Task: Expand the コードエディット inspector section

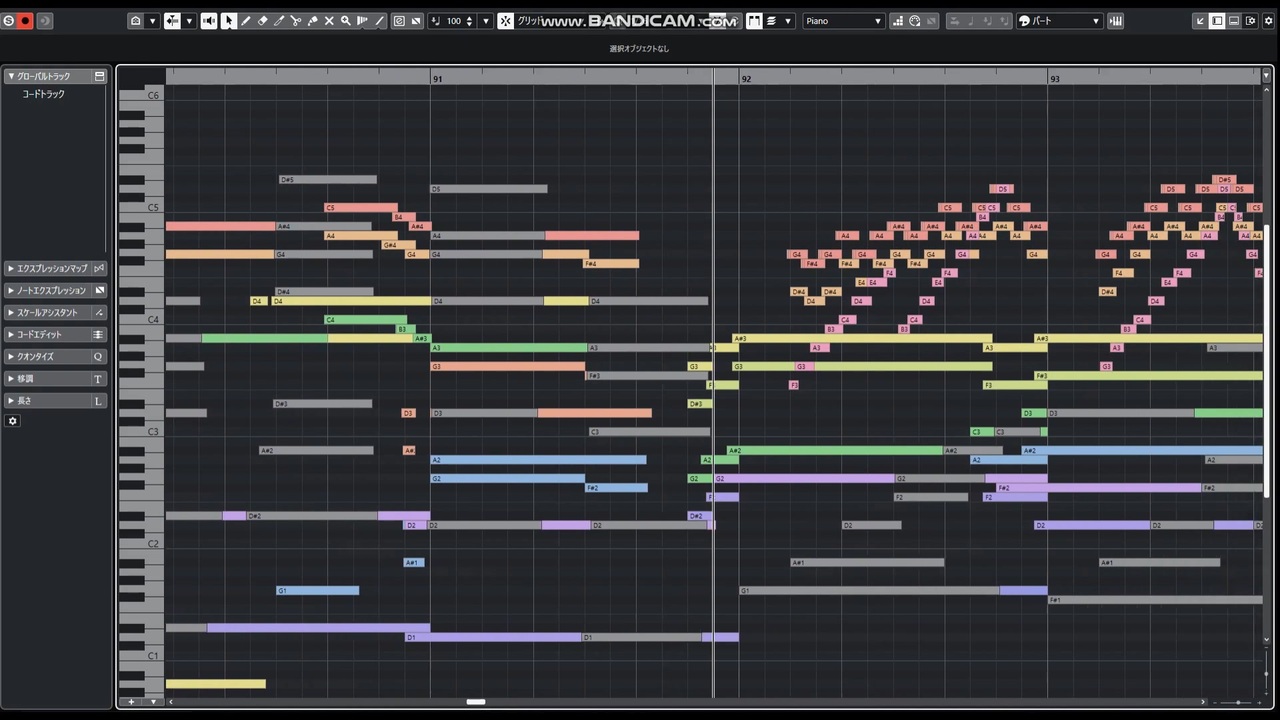Action: click(55, 334)
